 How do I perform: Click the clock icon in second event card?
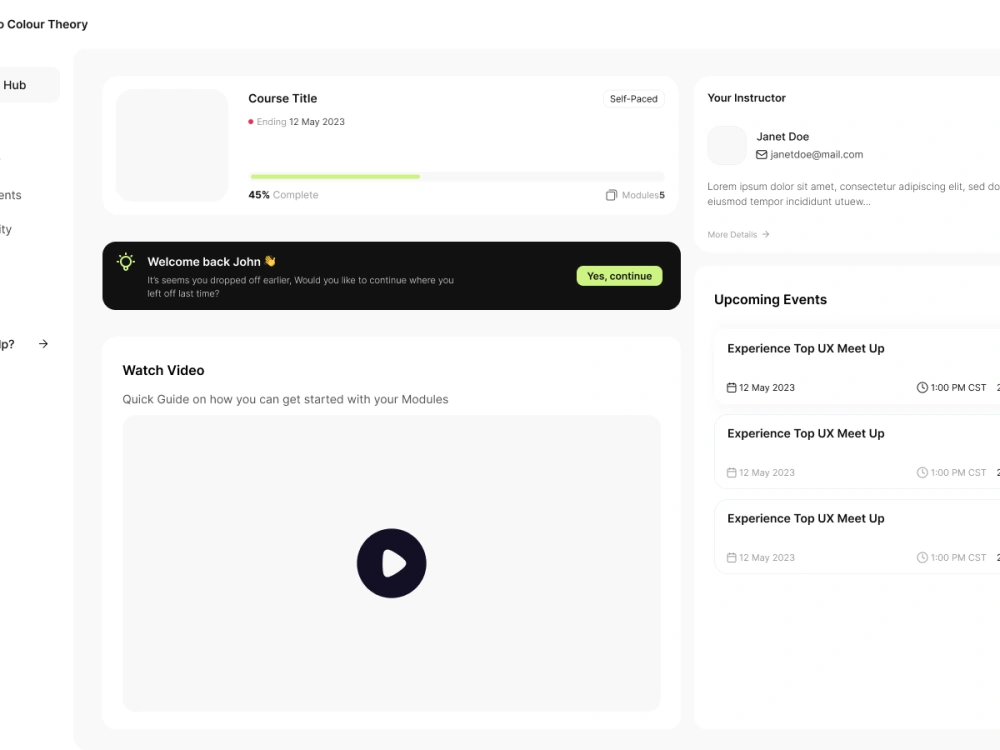pyautogui.click(x=922, y=473)
